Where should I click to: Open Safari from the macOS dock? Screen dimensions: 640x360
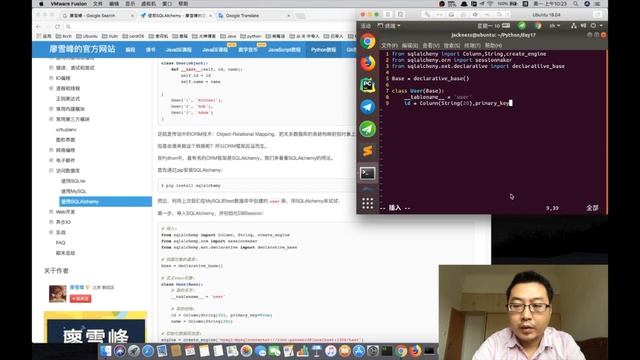pyautogui.click(x=148, y=351)
